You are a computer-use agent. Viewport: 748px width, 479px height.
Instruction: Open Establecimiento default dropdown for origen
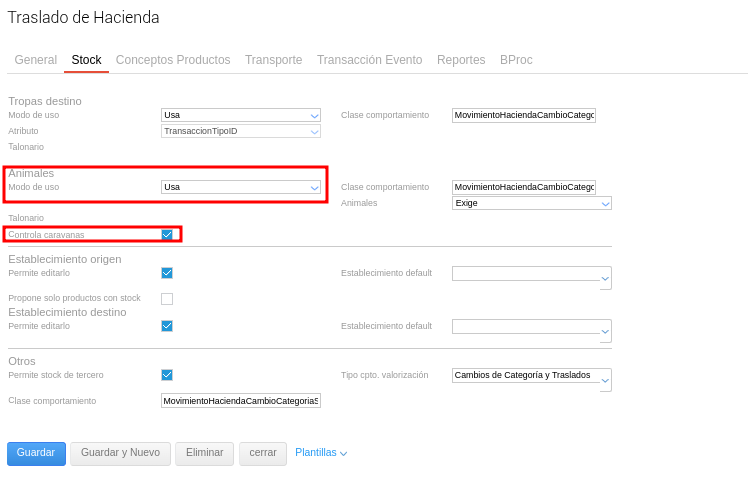531,276
